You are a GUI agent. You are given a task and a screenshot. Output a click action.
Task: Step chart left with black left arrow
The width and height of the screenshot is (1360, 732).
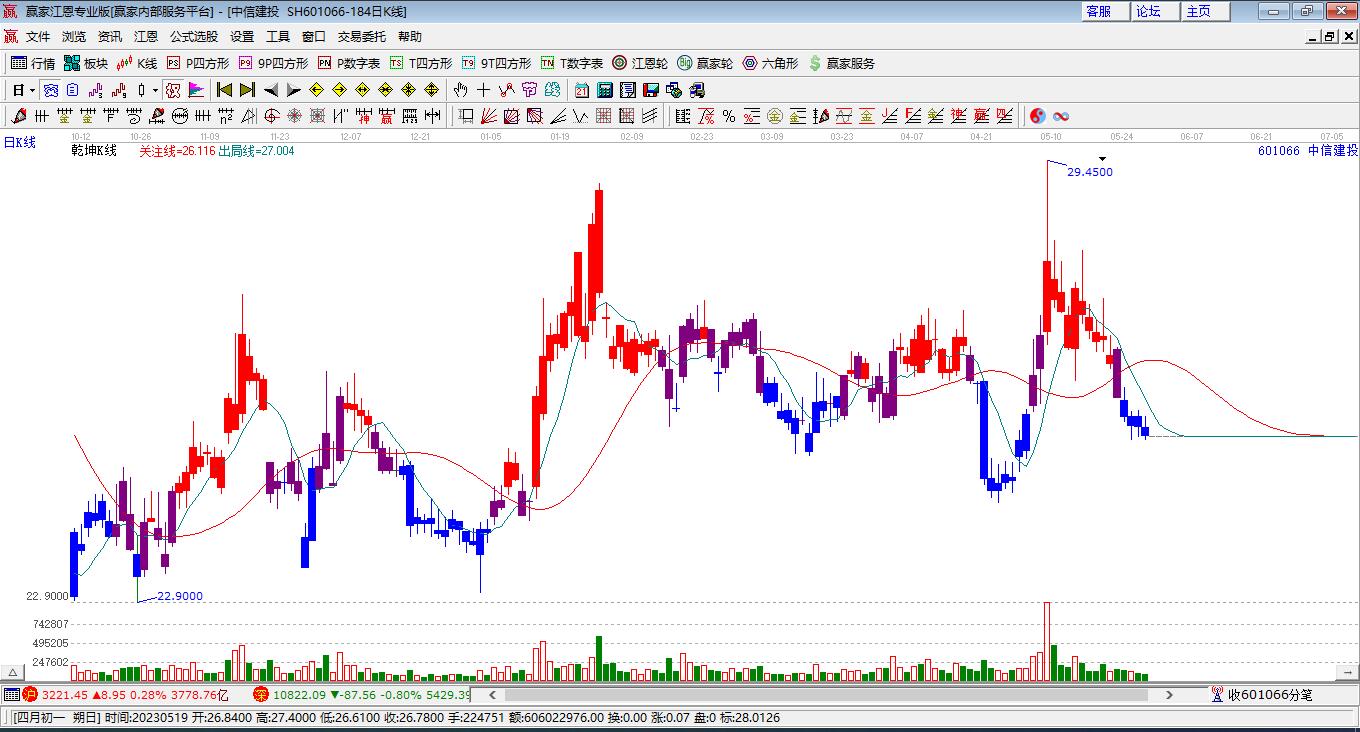[271, 90]
